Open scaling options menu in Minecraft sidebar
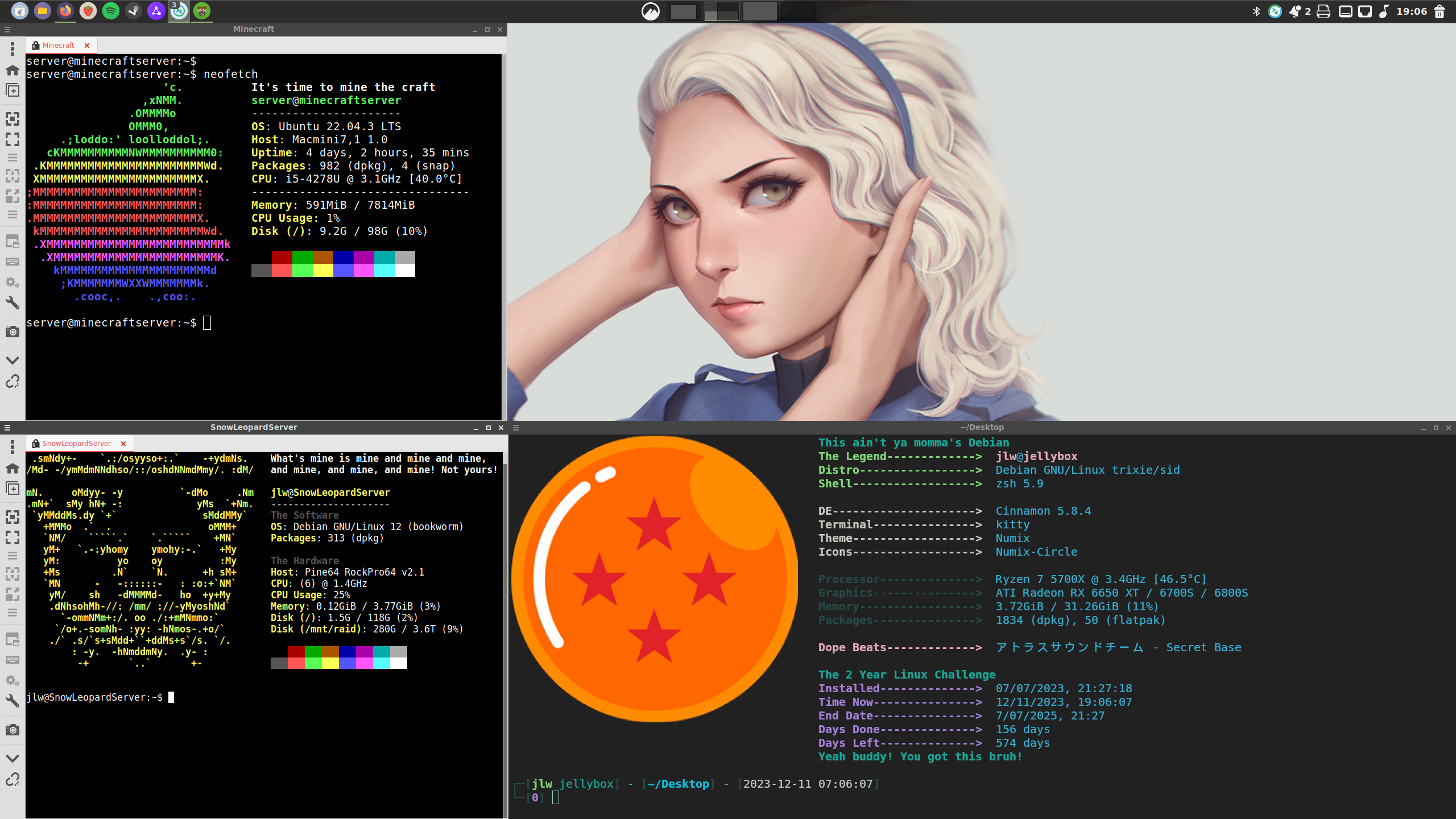The image size is (1456, 819). click(x=13, y=214)
